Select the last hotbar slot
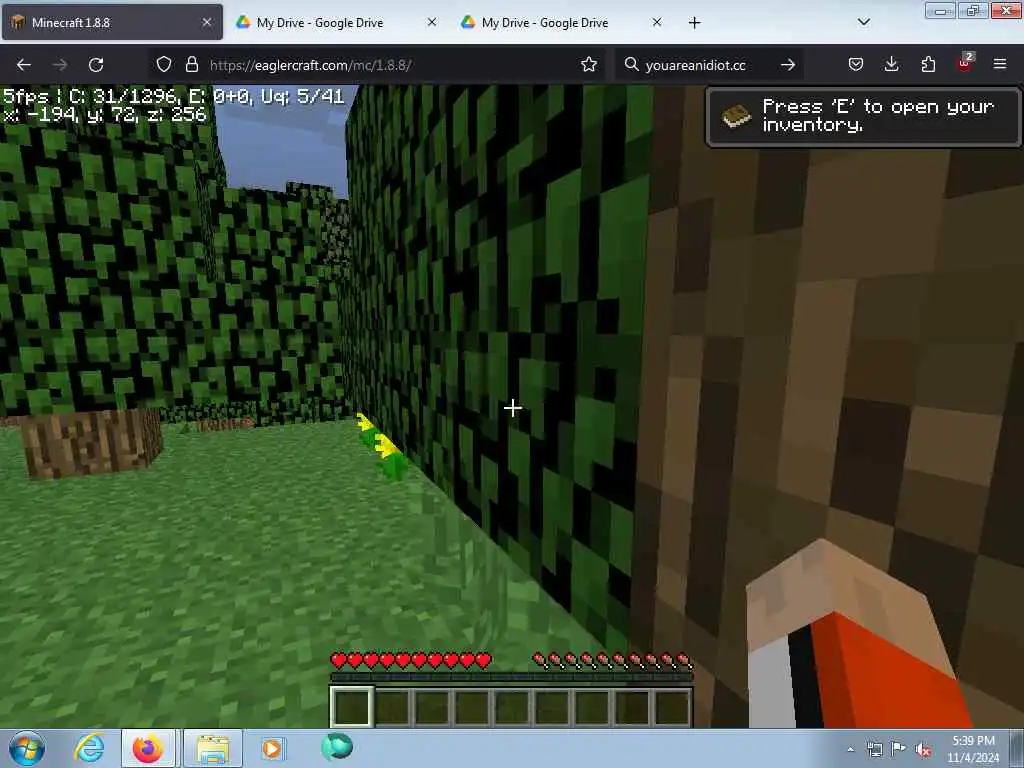 click(x=671, y=707)
